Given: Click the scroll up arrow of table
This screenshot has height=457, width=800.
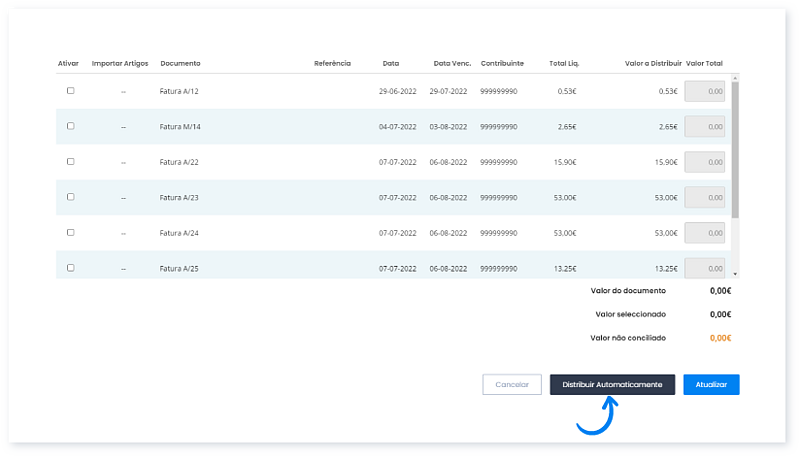Looking at the screenshot, I should tap(735, 77).
